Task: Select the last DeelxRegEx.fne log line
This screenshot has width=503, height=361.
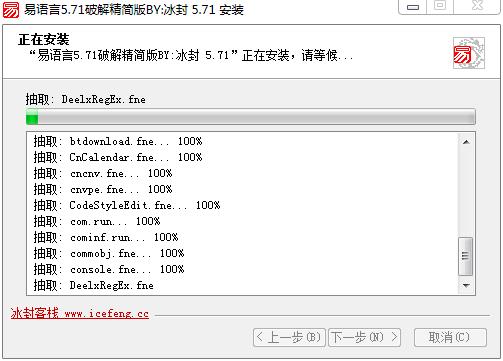Action: pyautogui.click(x=94, y=285)
